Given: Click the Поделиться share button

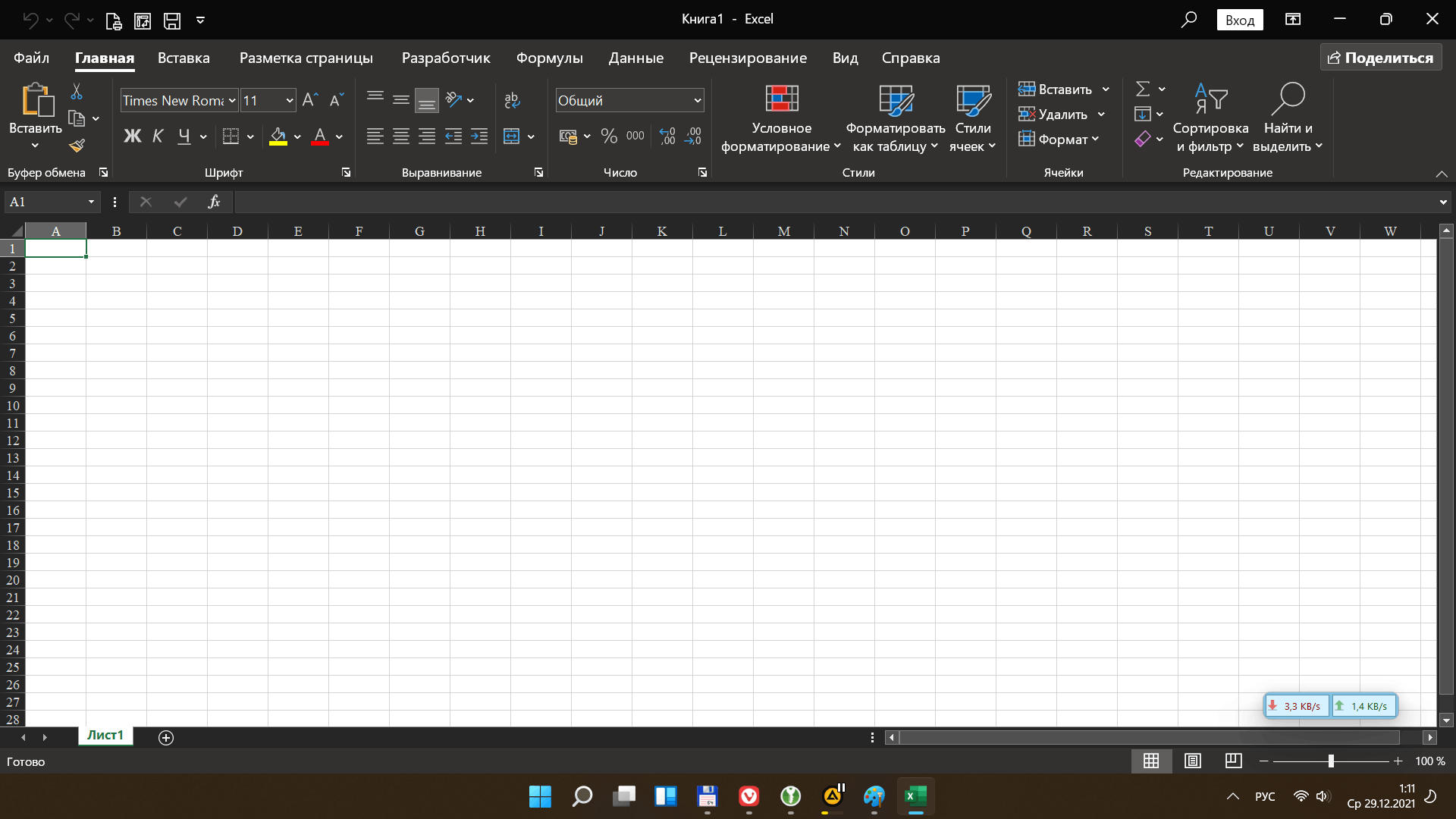Looking at the screenshot, I should coord(1380,58).
